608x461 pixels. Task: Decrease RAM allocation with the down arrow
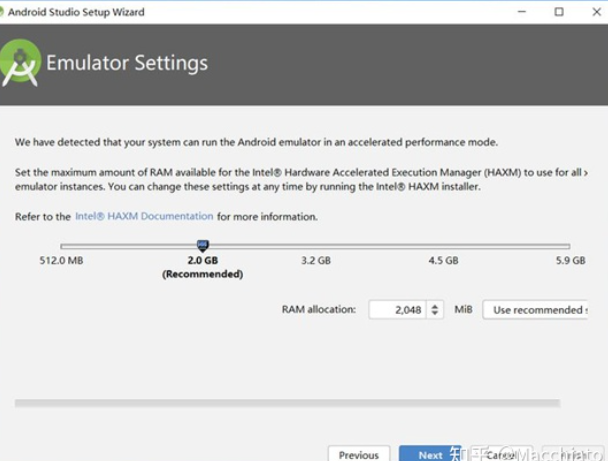coord(435,314)
